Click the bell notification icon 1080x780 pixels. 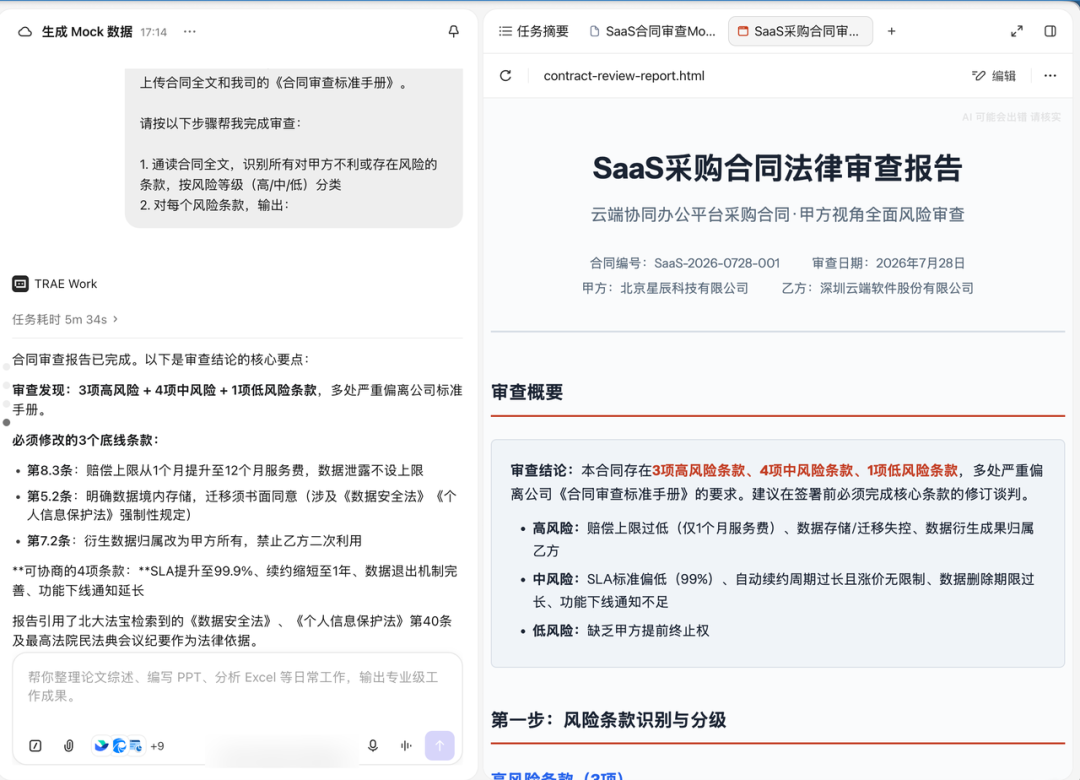coord(453,32)
